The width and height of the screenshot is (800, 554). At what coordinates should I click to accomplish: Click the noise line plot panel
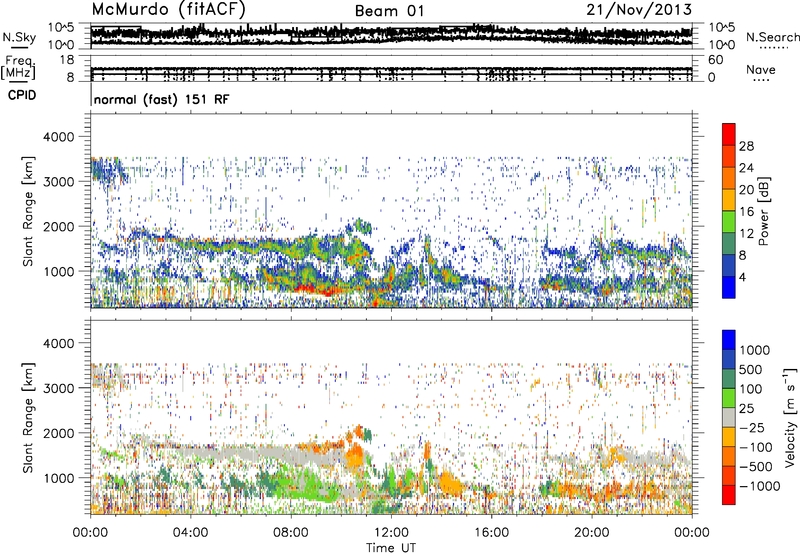point(391,35)
